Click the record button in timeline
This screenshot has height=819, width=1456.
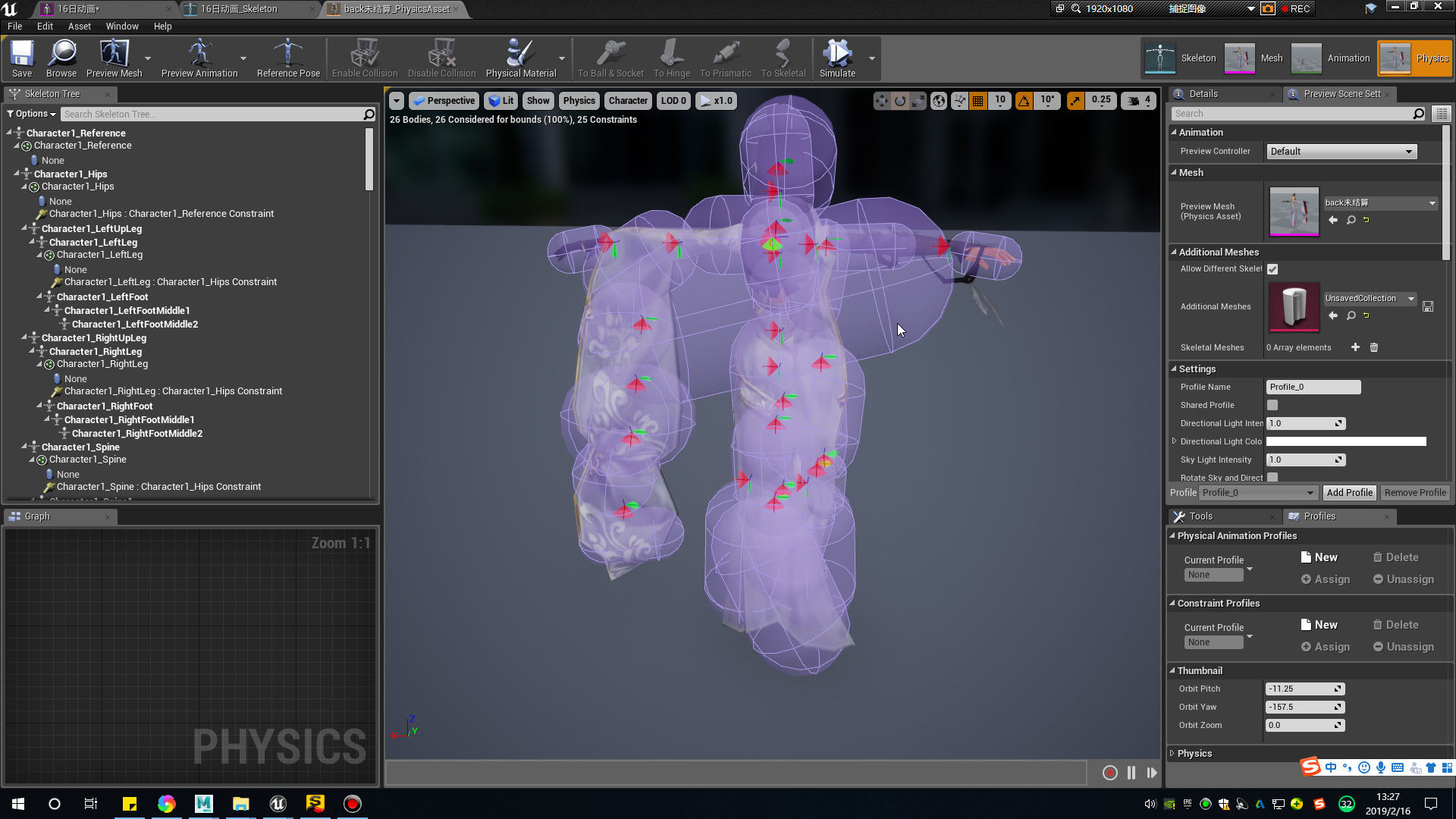click(x=1109, y=773)
